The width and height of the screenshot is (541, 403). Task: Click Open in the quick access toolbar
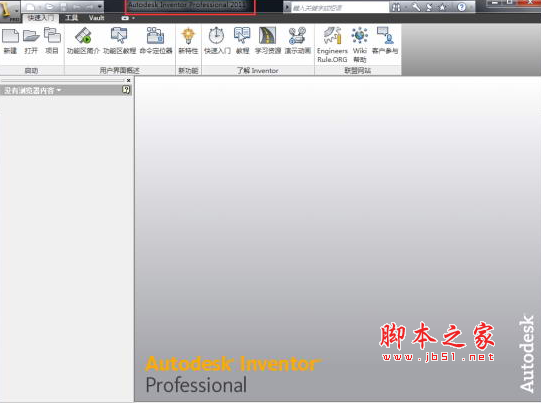(49, 7)
